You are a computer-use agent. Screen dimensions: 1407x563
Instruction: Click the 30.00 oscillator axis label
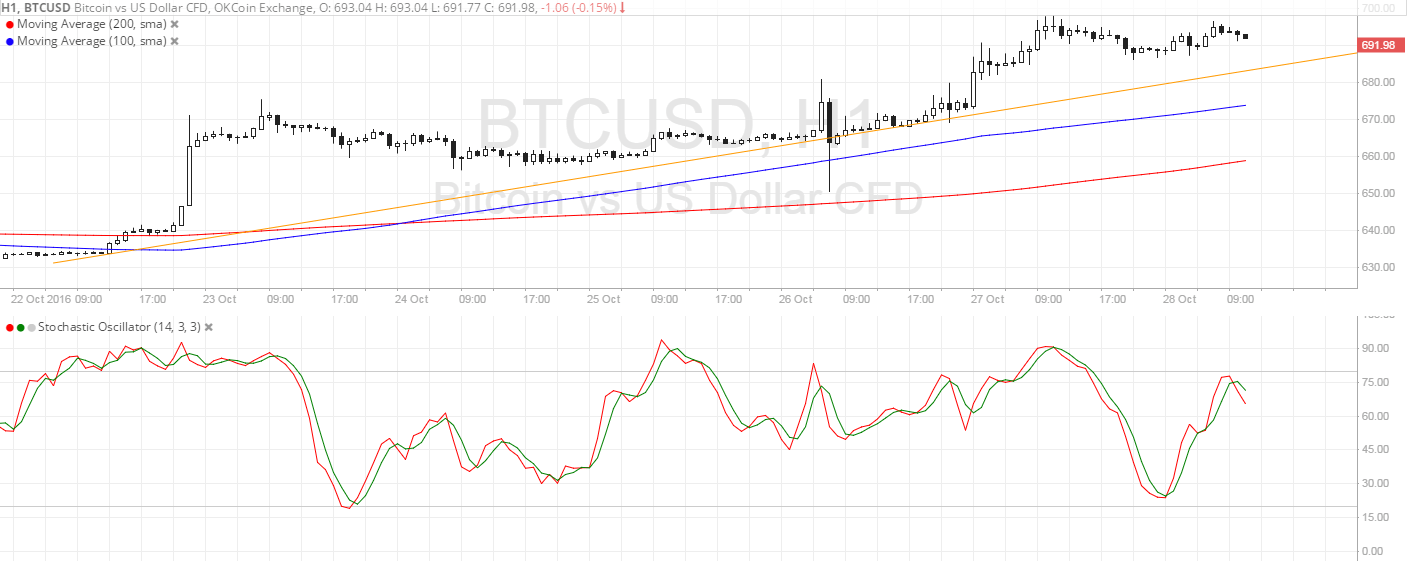tap(1375, 483)
